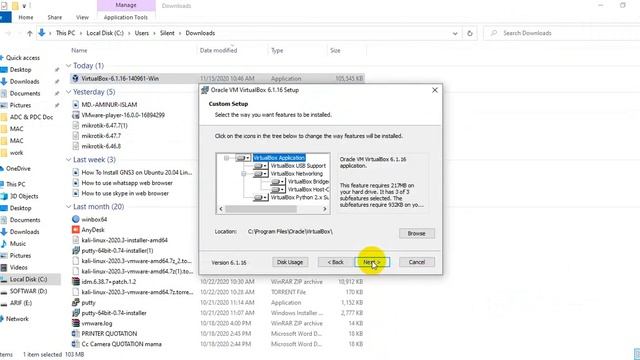Select the vmware.log archive icon
Screen dimensions: 640x360
[76, 323]
